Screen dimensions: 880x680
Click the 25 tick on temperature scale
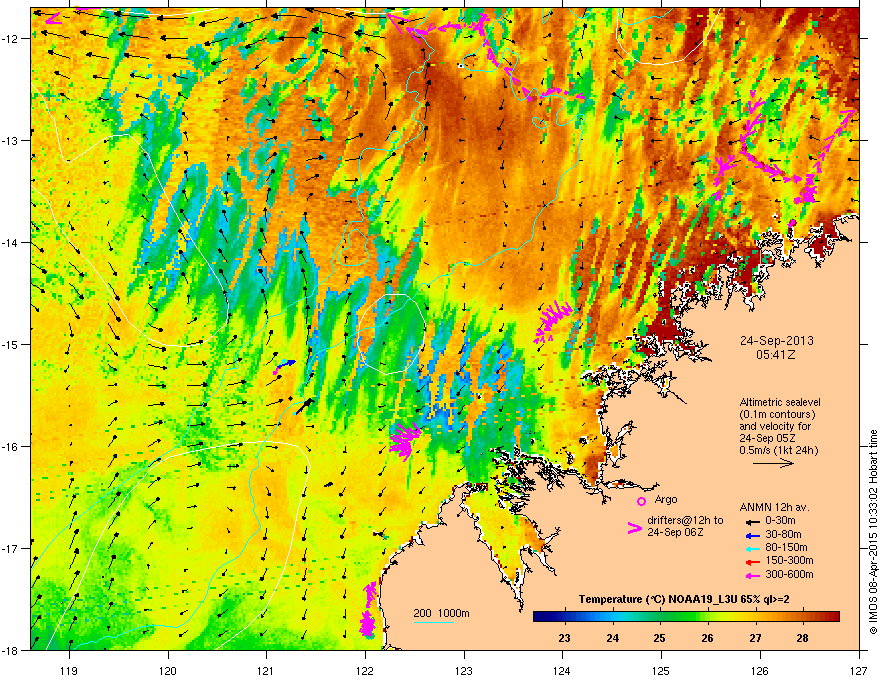tap(659, 638)
